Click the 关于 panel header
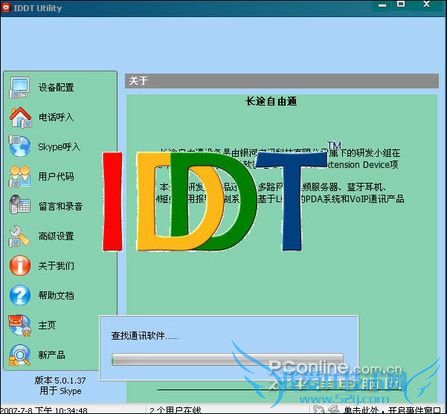 pyautogui.click(x=282, y=81)
